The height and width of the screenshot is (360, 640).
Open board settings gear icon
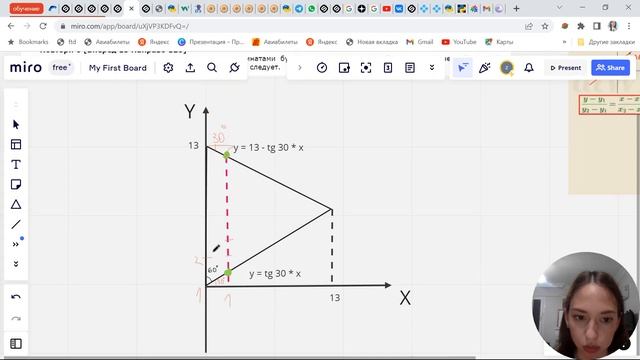[168, 68]
